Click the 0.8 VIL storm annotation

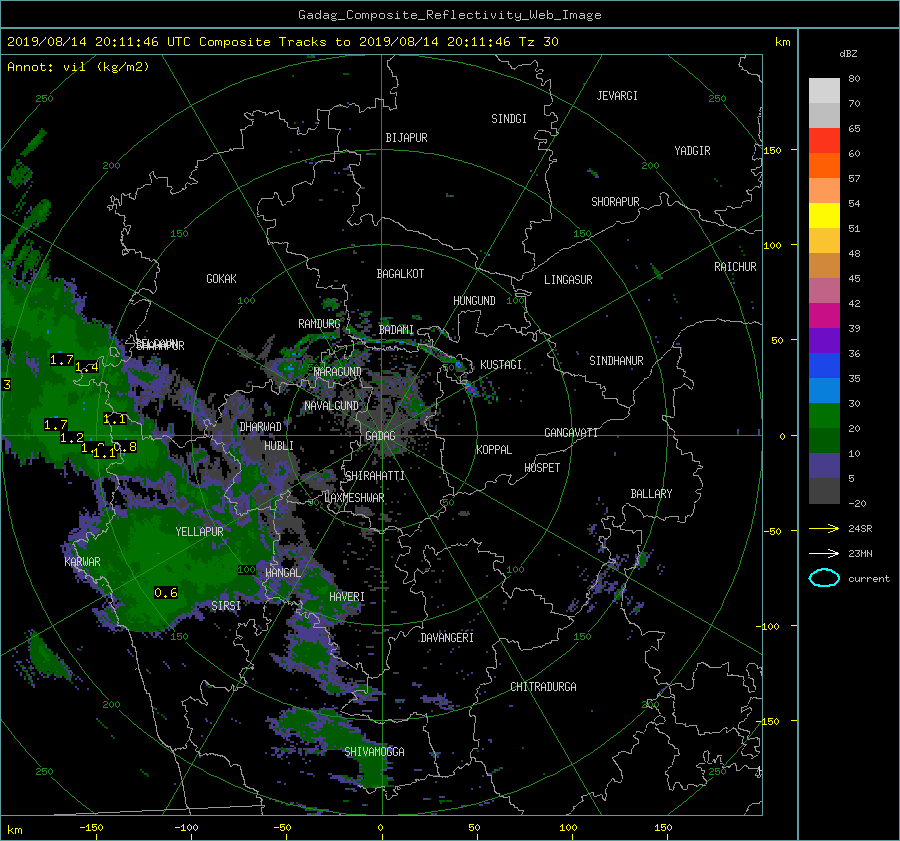(126, 447)
